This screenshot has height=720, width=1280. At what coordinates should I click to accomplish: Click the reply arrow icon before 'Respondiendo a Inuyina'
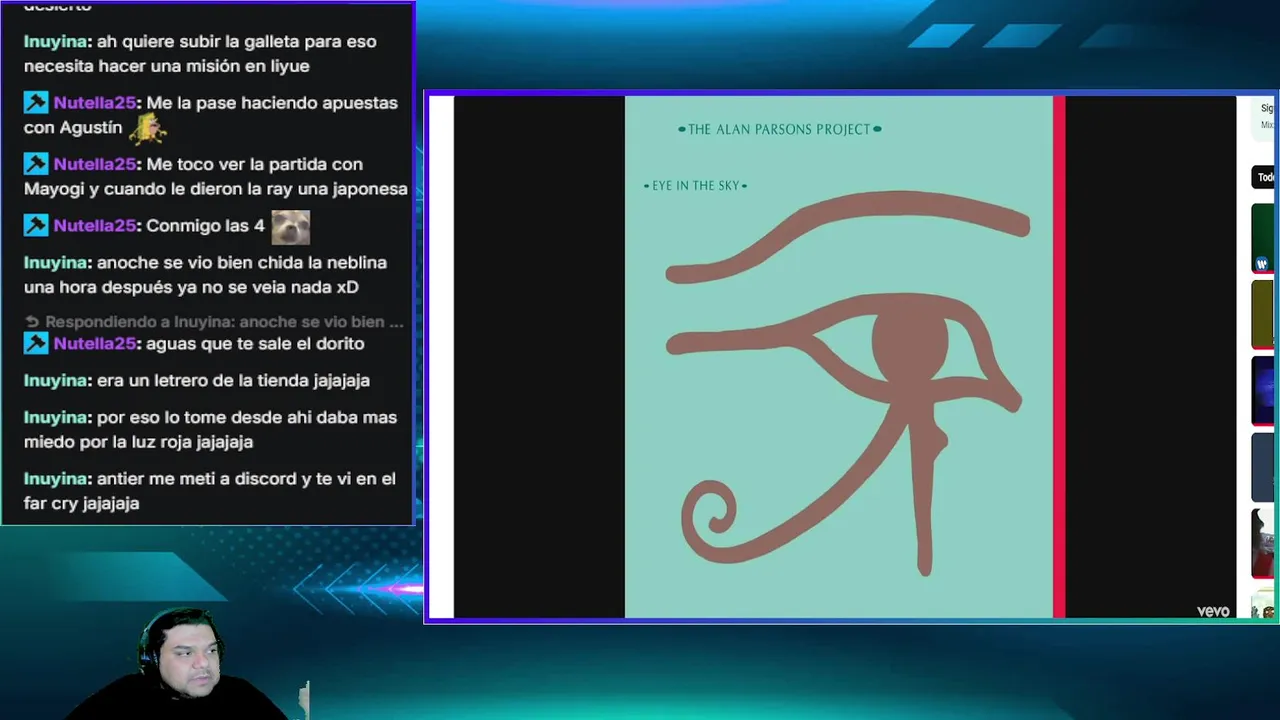[x=32, y=322]
